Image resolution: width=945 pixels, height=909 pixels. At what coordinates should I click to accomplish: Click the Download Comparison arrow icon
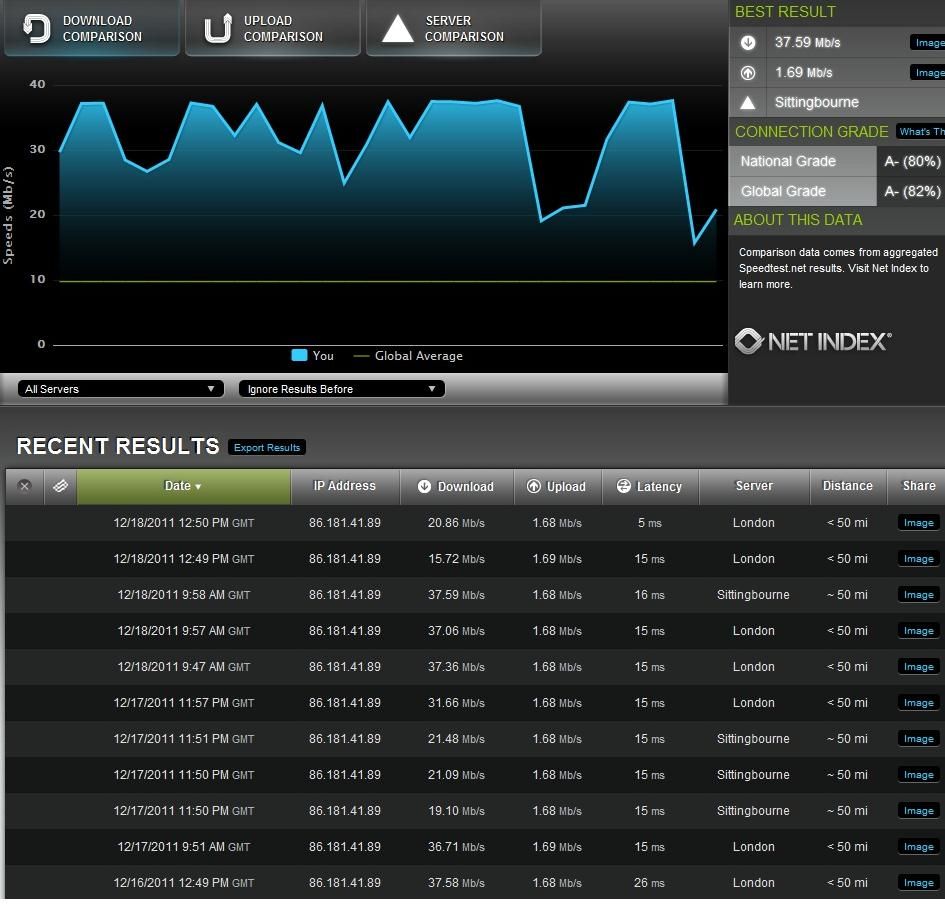(37, 29)
